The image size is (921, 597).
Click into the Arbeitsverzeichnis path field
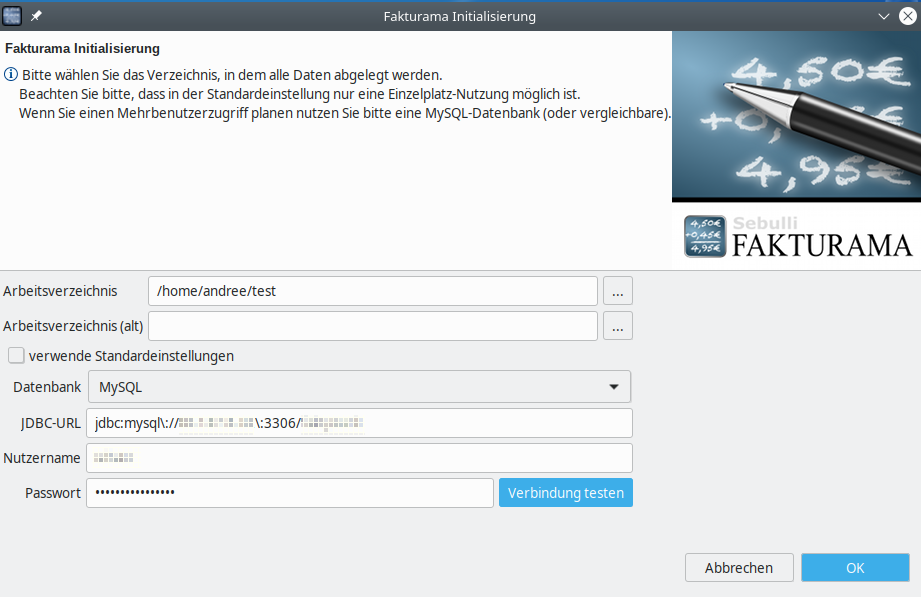coord(373,291)
